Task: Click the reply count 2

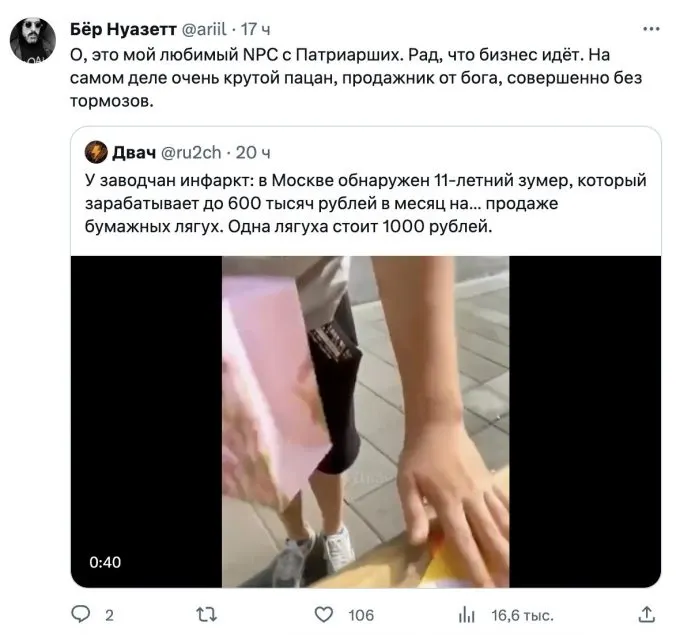Action: (x=109, y=615)
